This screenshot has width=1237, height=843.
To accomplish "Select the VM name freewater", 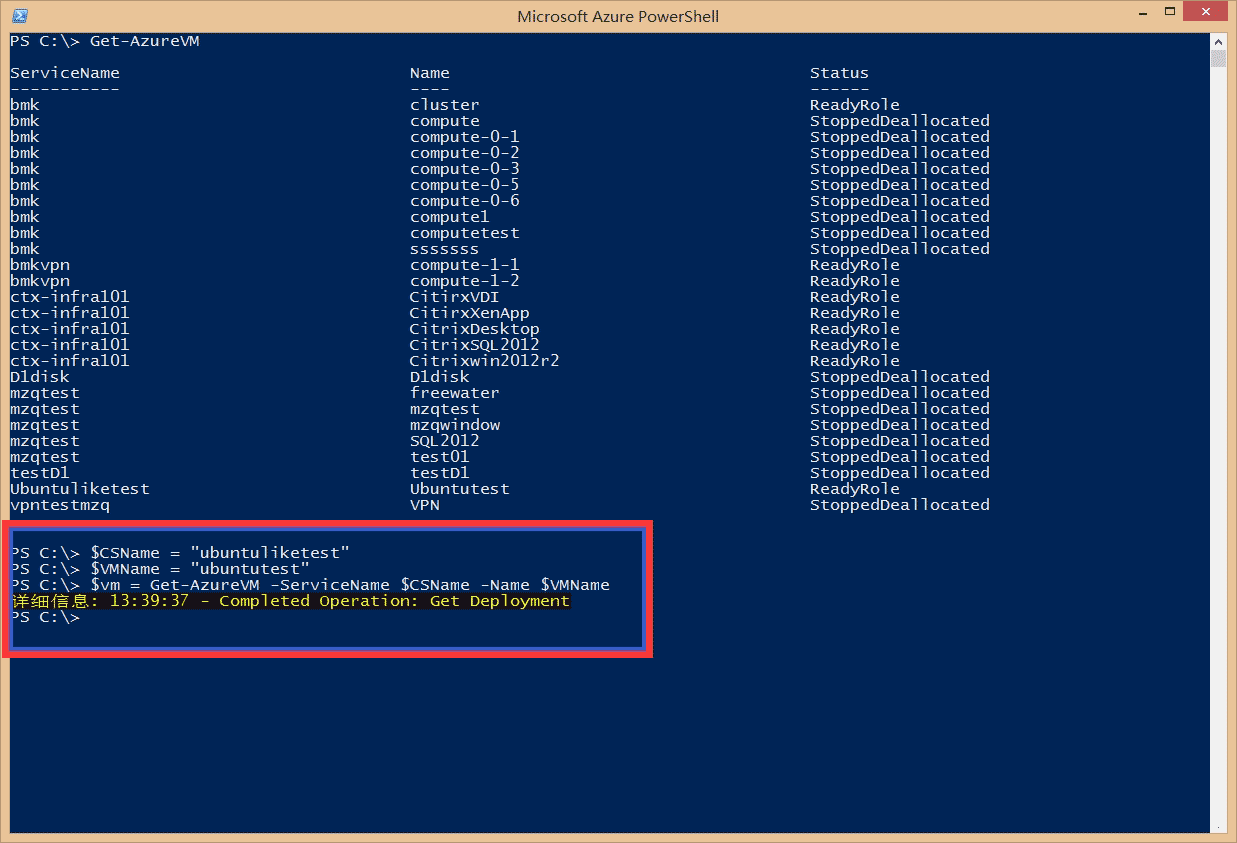I will tap(455, 393).
